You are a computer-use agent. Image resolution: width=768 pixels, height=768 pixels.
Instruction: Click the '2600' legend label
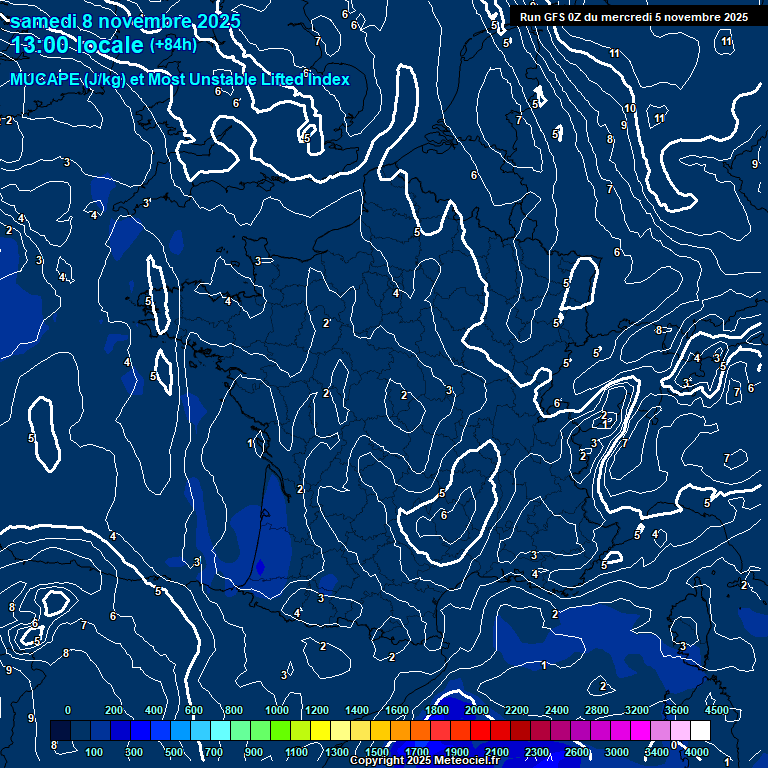coord(577,752)
